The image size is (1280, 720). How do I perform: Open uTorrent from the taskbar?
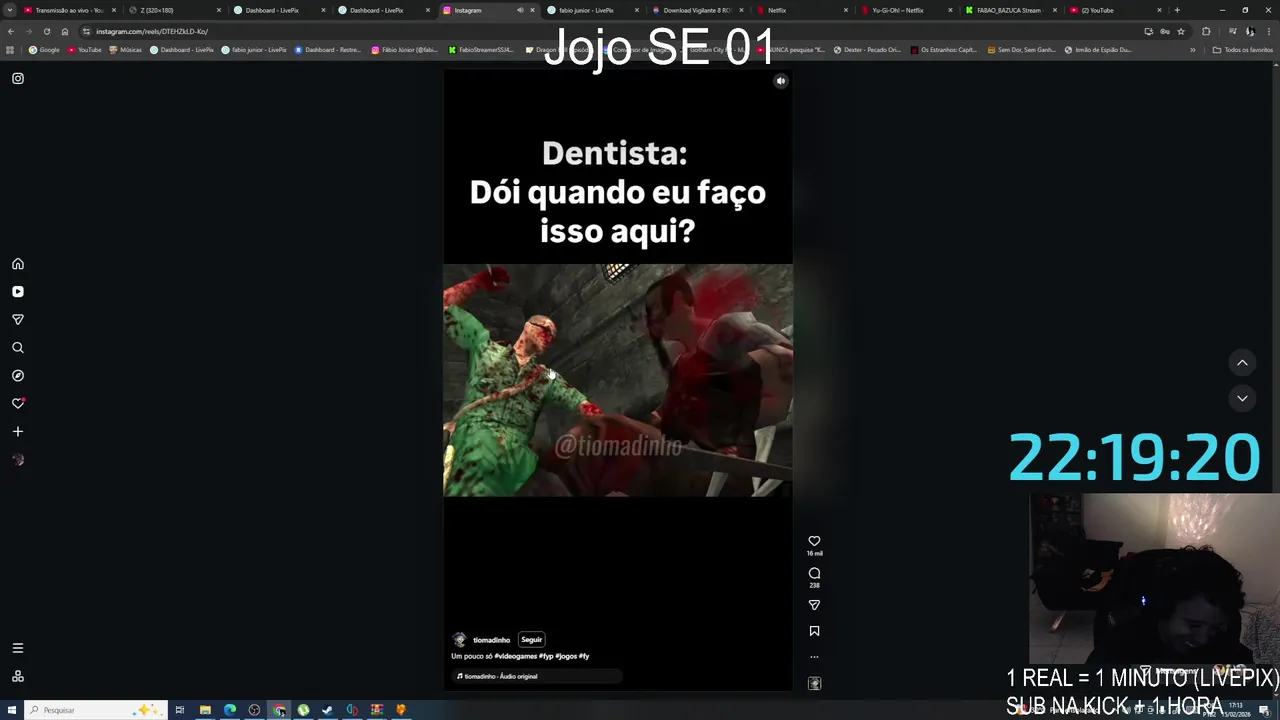303,710
